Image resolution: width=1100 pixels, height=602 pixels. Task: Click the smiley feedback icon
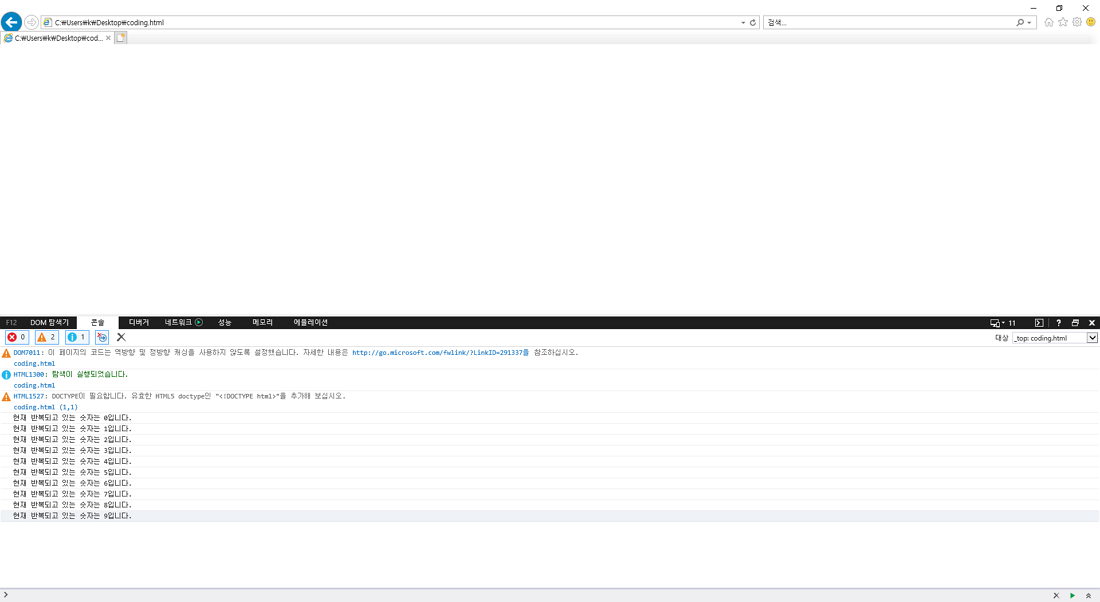[x=1091, y=22]
